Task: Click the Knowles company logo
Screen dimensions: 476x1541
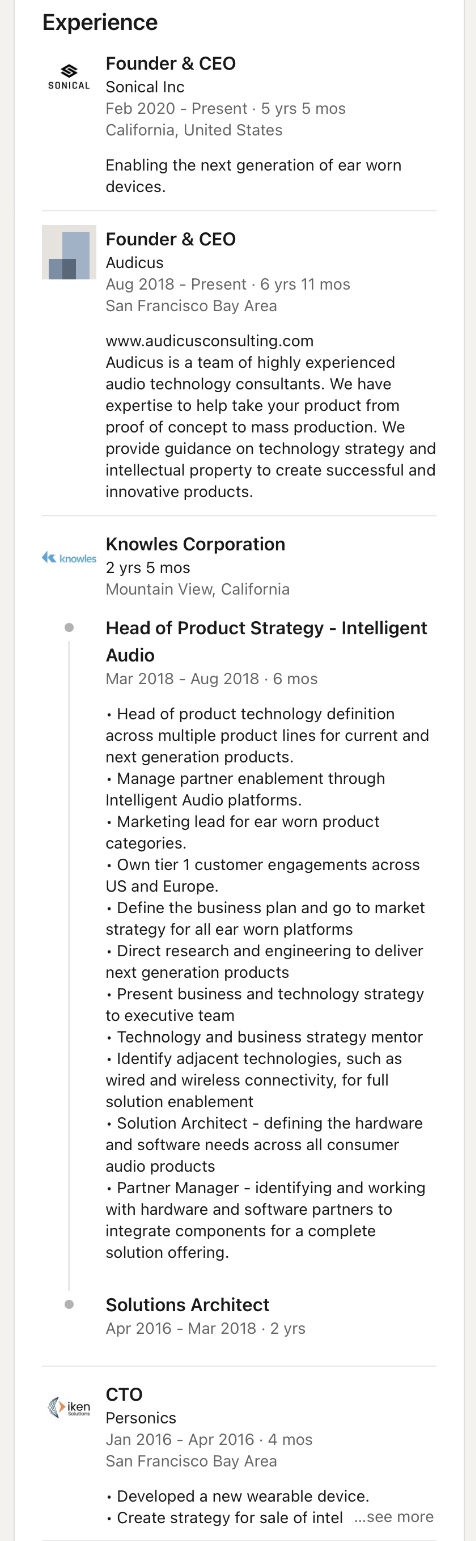Action: 69,558
